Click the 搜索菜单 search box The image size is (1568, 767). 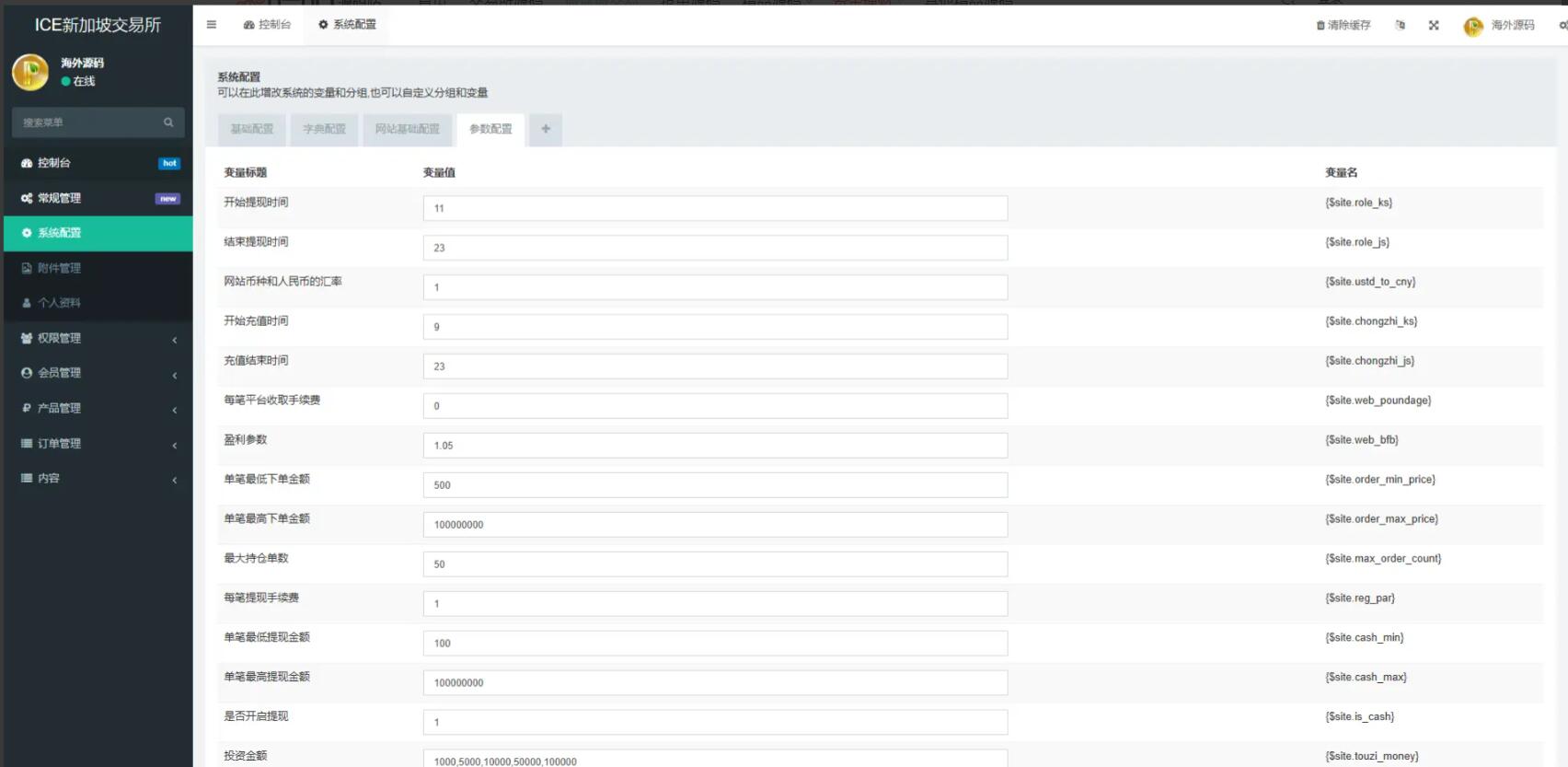point(87,122)
